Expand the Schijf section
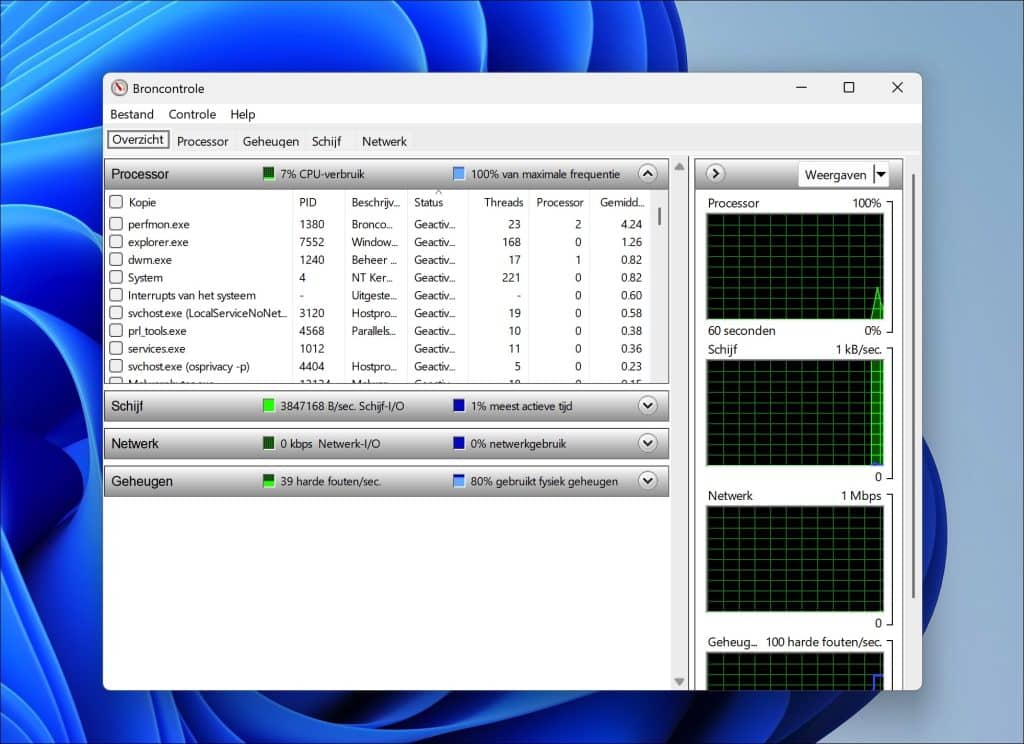1024x744 pixels. 647,406
